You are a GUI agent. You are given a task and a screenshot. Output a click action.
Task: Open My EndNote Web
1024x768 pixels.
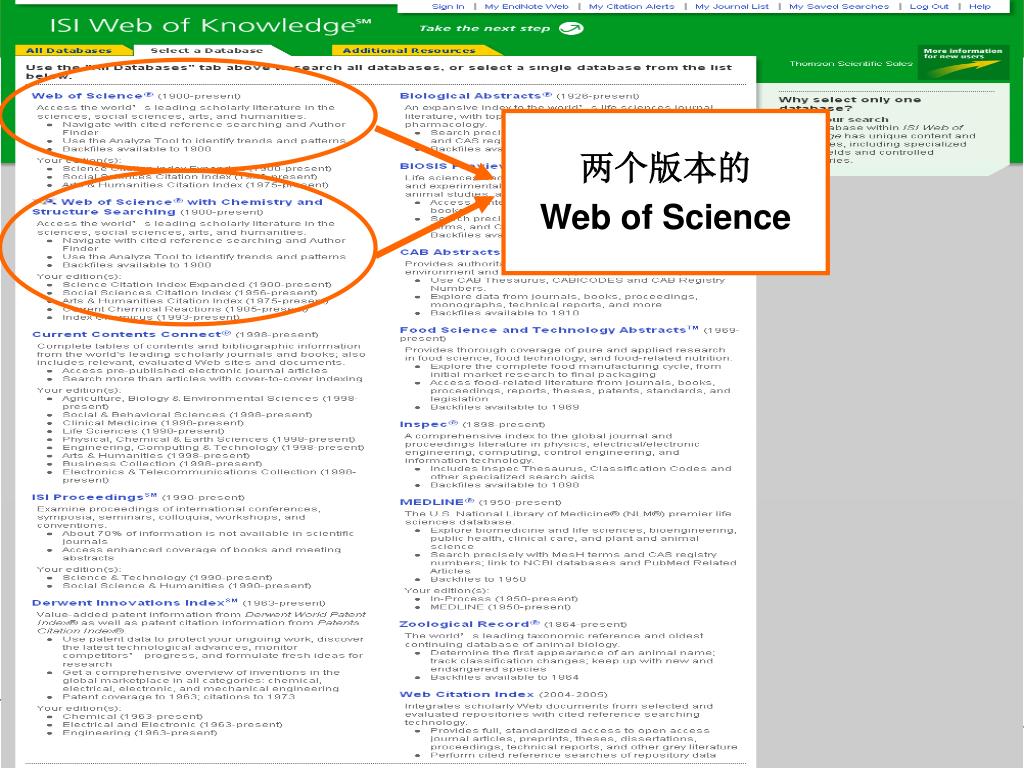pyautogui.click(x=526, y=7)
